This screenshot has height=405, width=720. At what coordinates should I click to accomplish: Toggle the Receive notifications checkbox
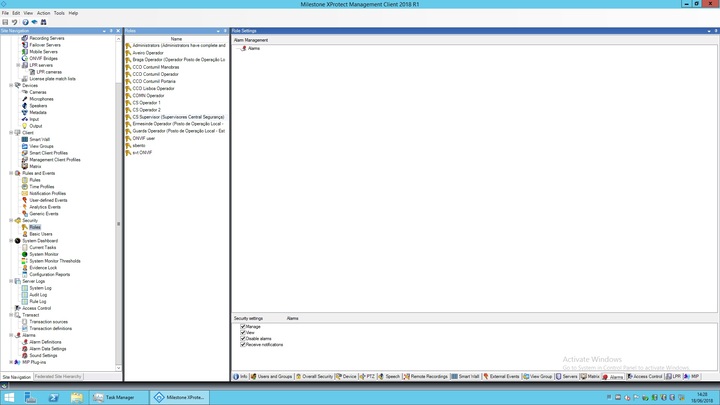click(243, 345)
